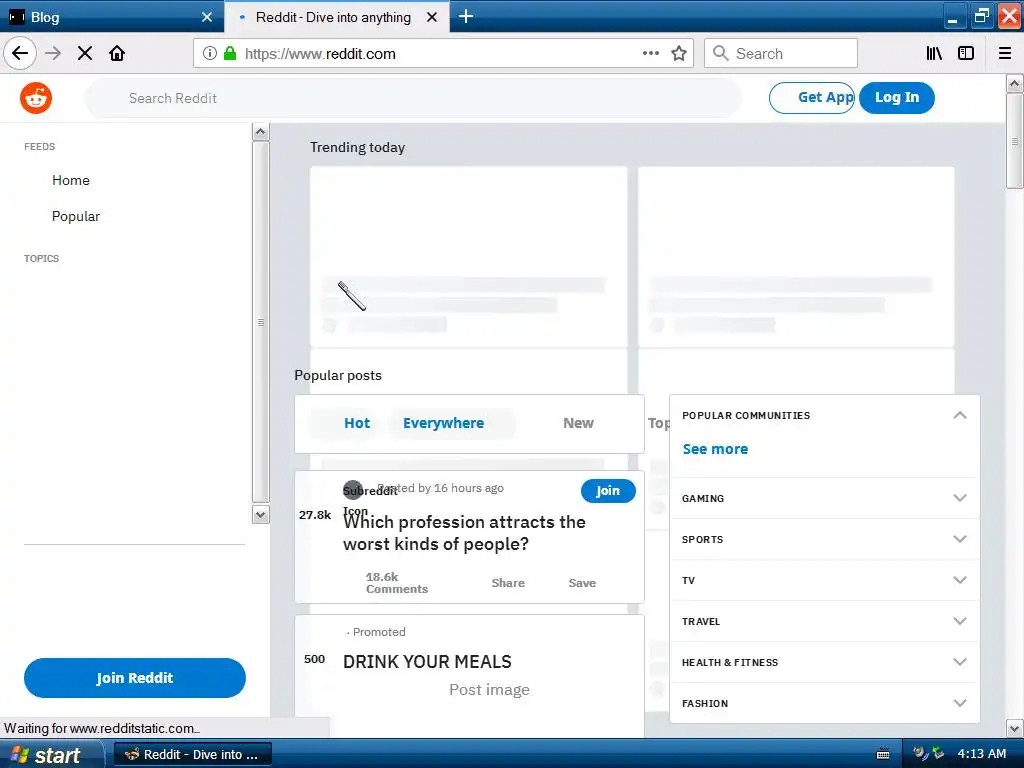1024x768 pixels.
Task: Click the page scrollbar up arrow
Action: click(x=1014, y=83)
